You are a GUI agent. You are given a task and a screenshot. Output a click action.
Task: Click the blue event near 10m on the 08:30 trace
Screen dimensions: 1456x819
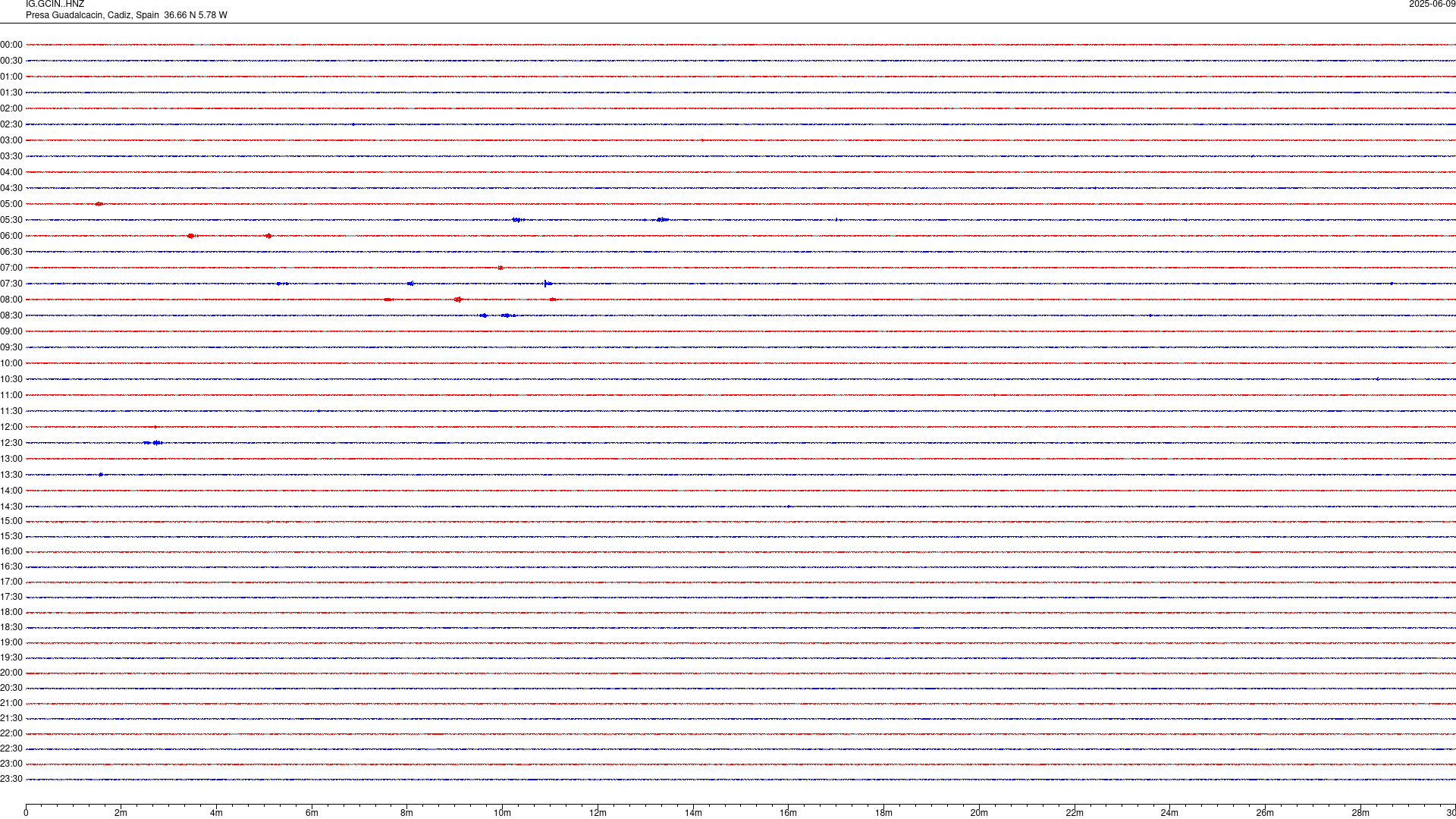[x=508, y=315]
